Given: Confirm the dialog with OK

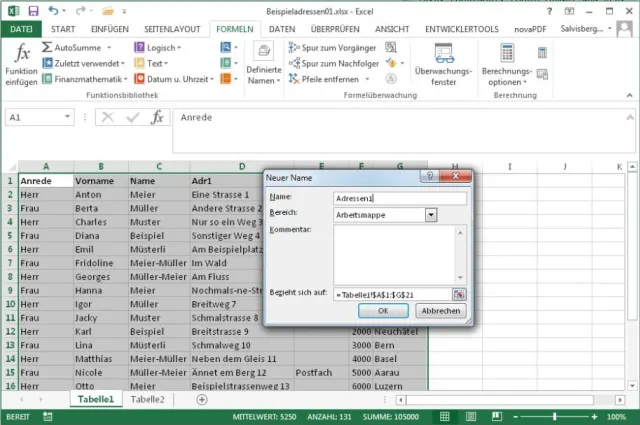Looking at the screenshot, I should click(385, 311).
